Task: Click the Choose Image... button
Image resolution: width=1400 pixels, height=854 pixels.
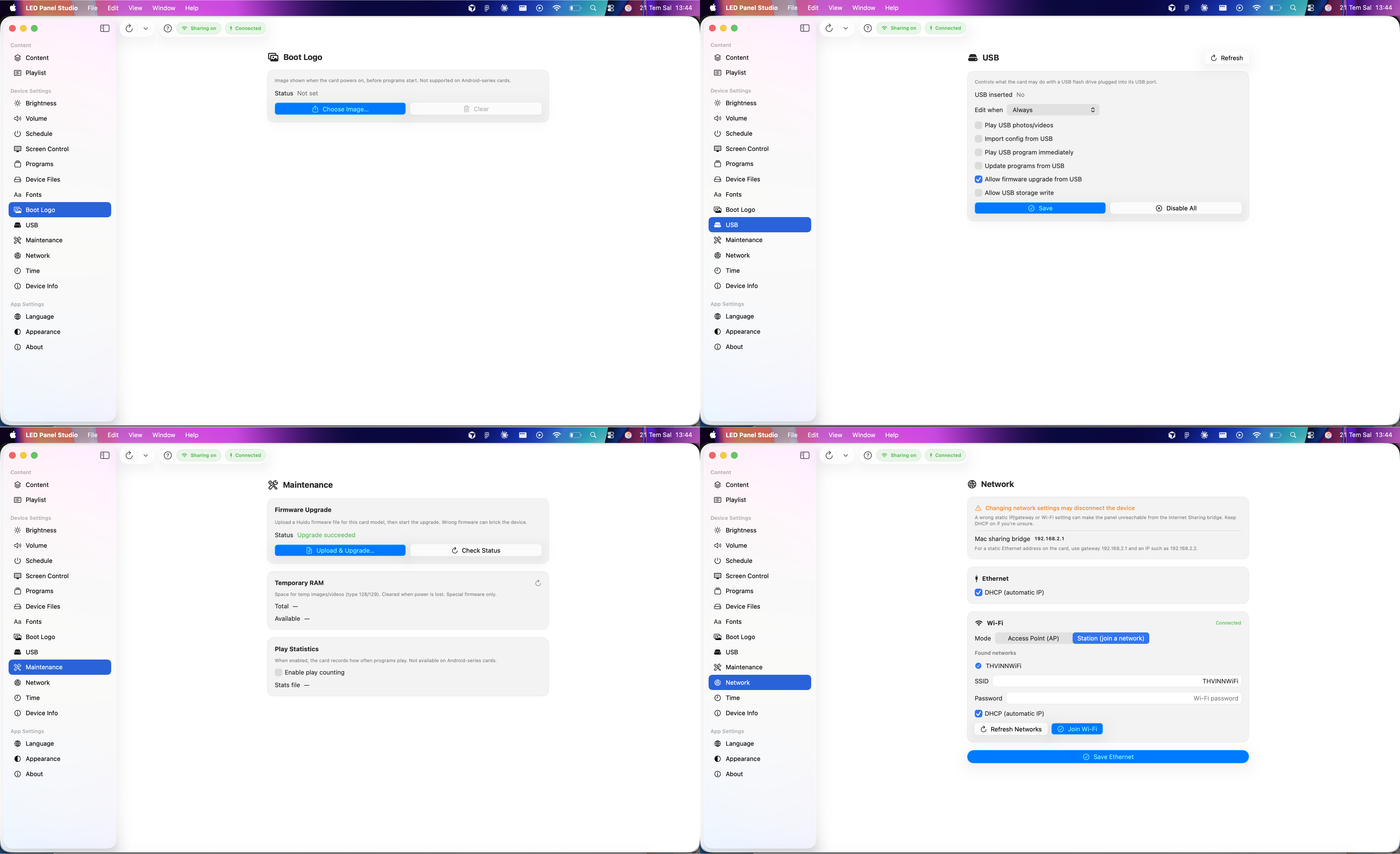Action: tap(340, 109)
